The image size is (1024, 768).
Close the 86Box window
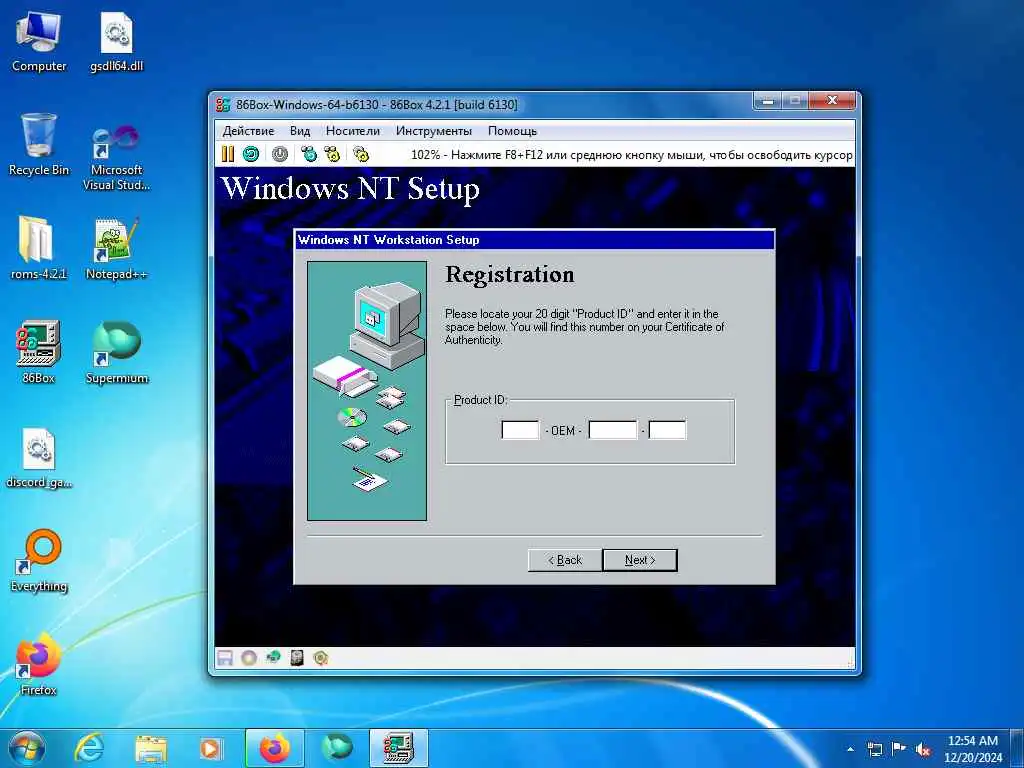coord(832,101)
